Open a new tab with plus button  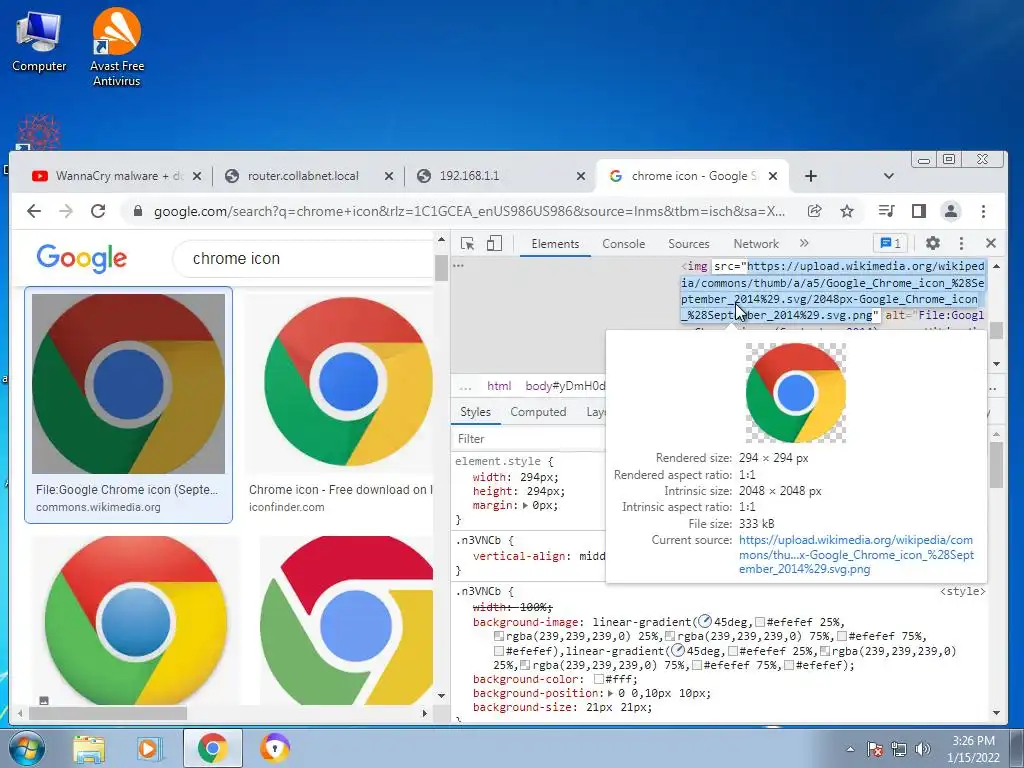click(x=810, y=176)
